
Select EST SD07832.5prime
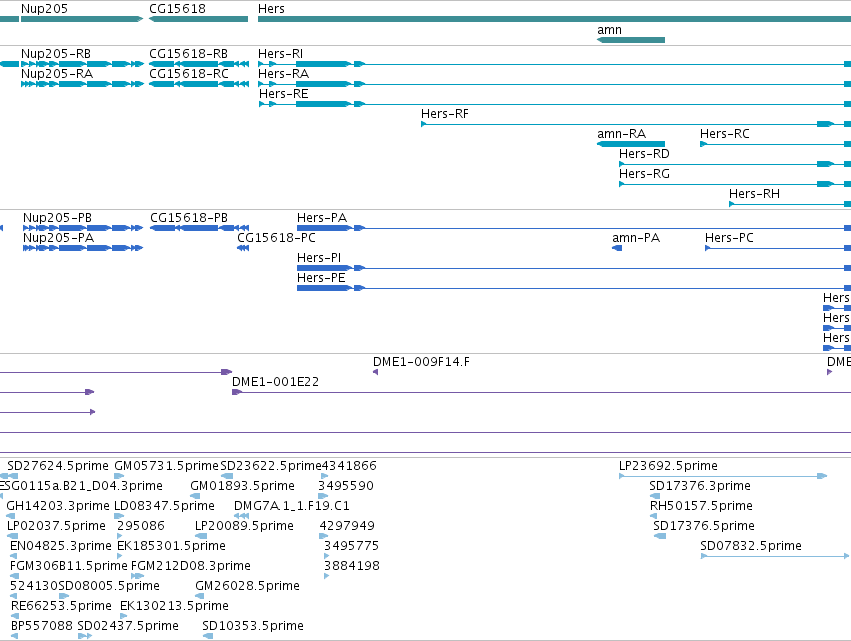click(x=751, y=547)
